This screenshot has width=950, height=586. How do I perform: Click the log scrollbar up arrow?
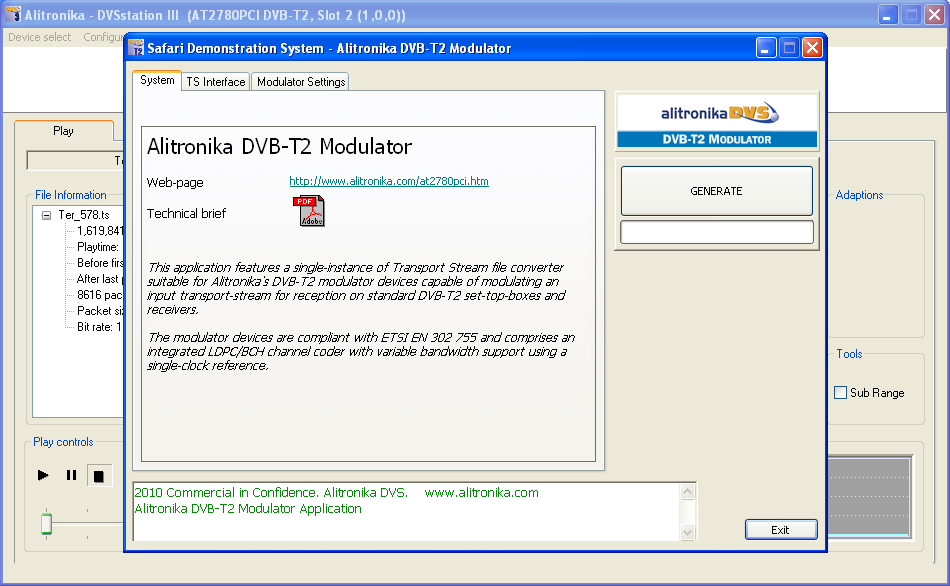(687, 491)
